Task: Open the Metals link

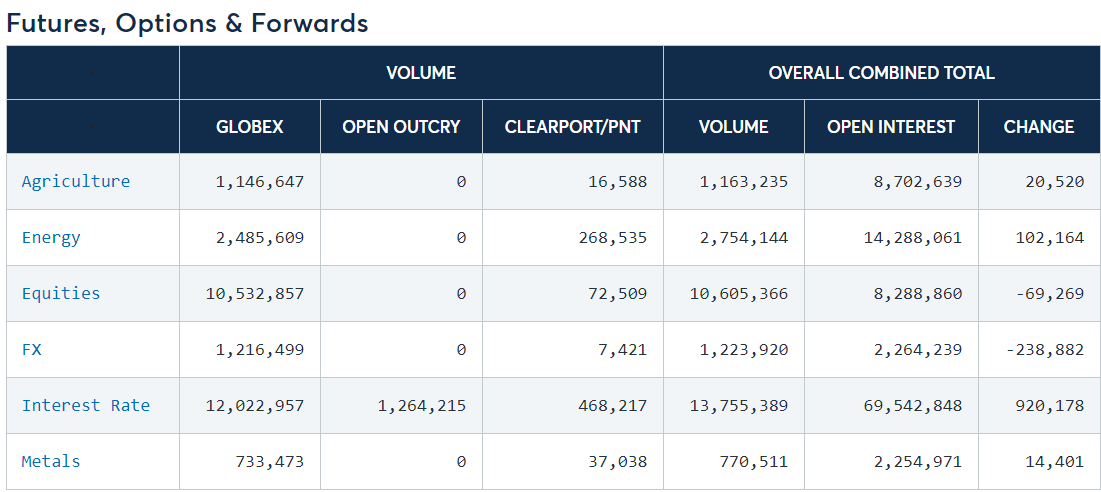Action: [x=51, y=462]
